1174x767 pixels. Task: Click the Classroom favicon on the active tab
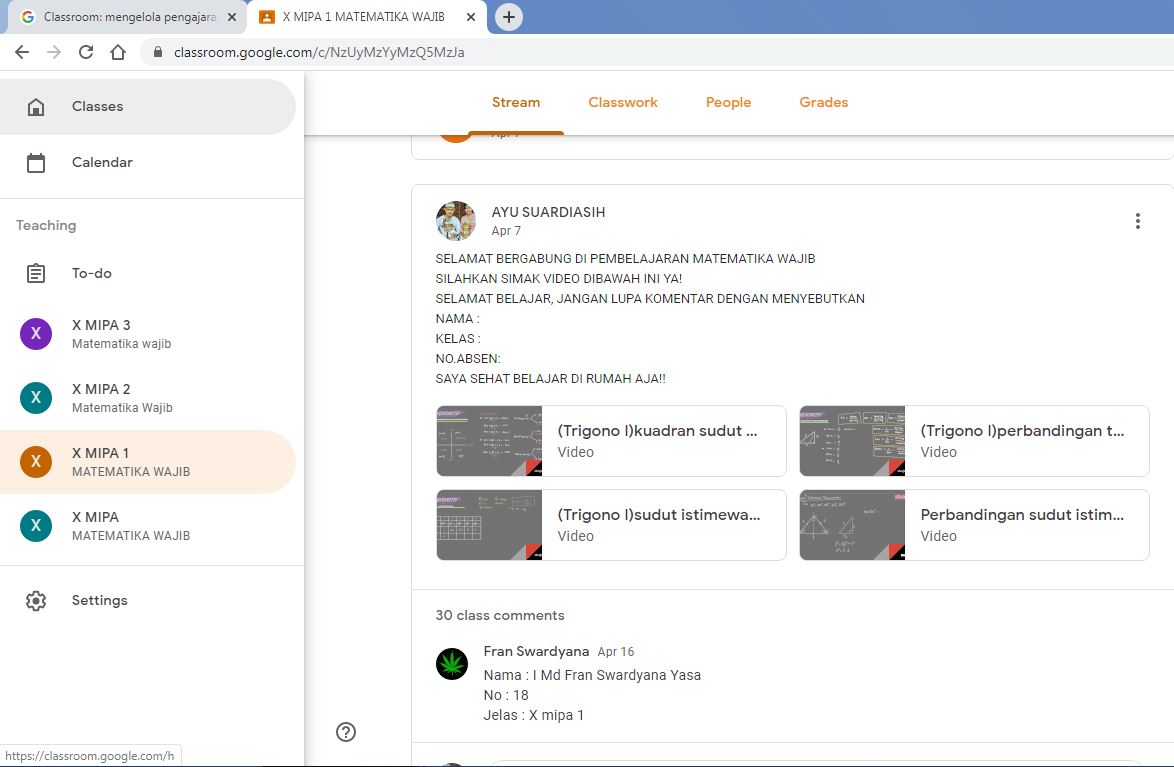[266, 16]
